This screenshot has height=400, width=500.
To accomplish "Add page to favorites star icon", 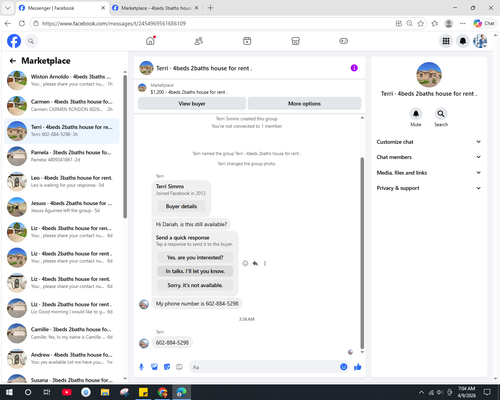I will click(421, 23).
